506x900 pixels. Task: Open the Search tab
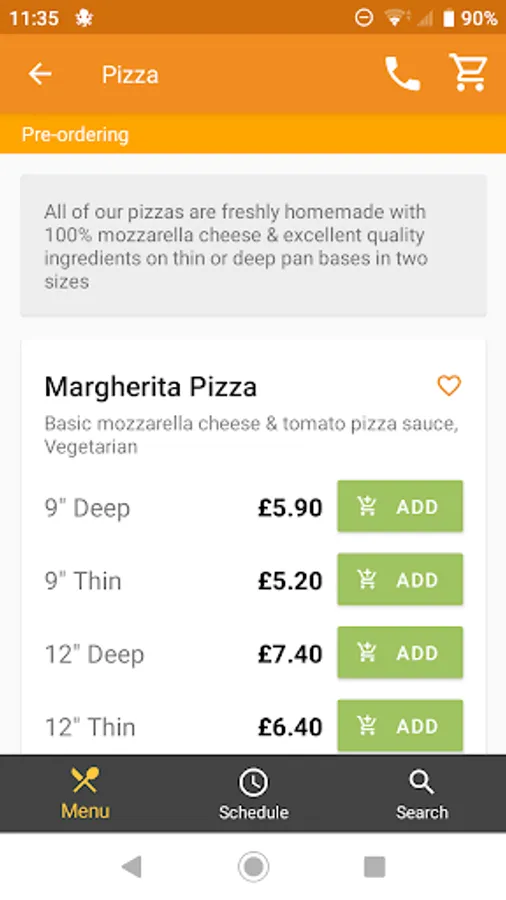422,794
